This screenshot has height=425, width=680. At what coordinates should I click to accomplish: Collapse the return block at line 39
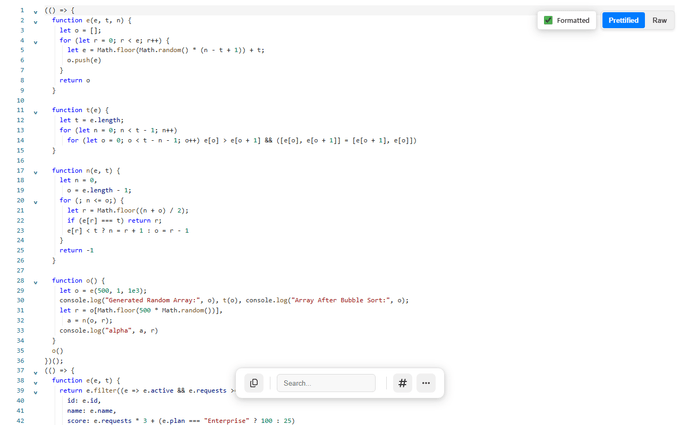pyautogui.click(x=36, y=392)
